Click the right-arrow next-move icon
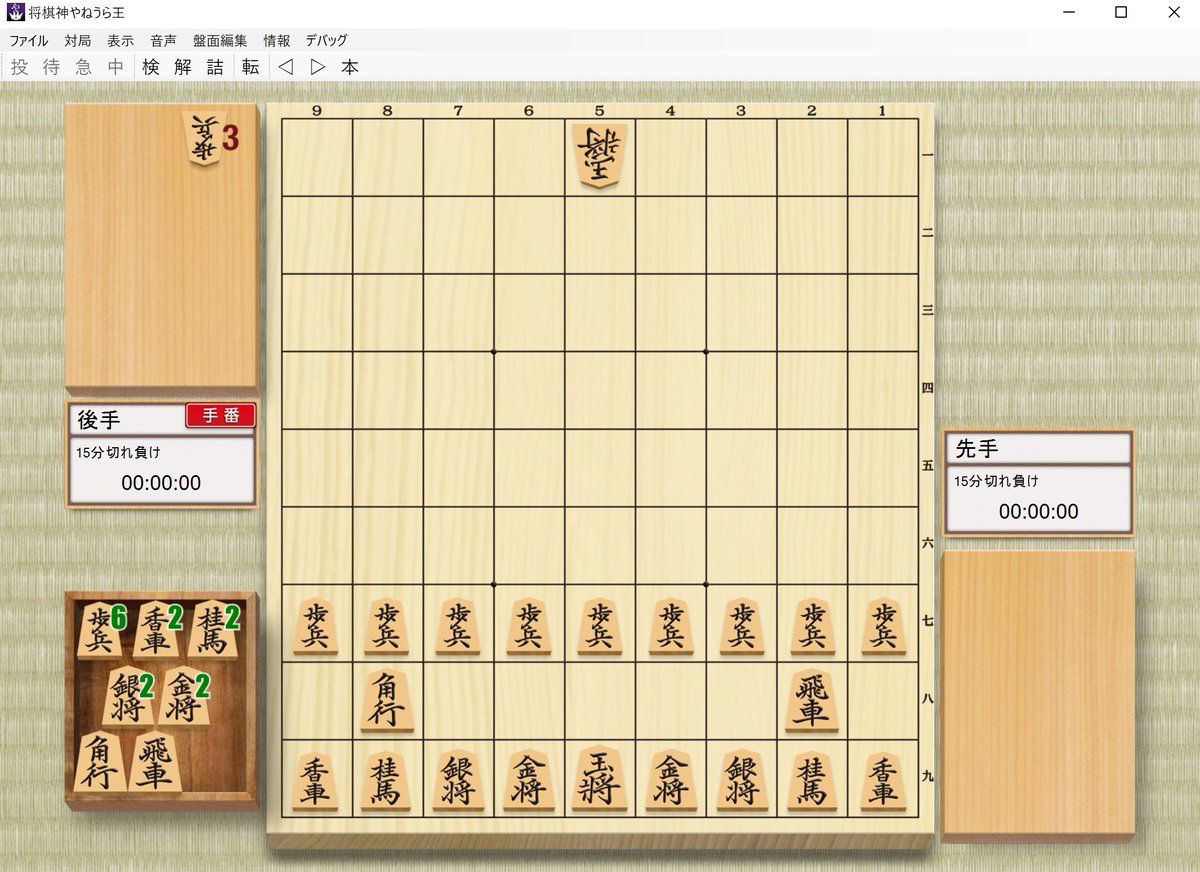 tap(316, 67)
